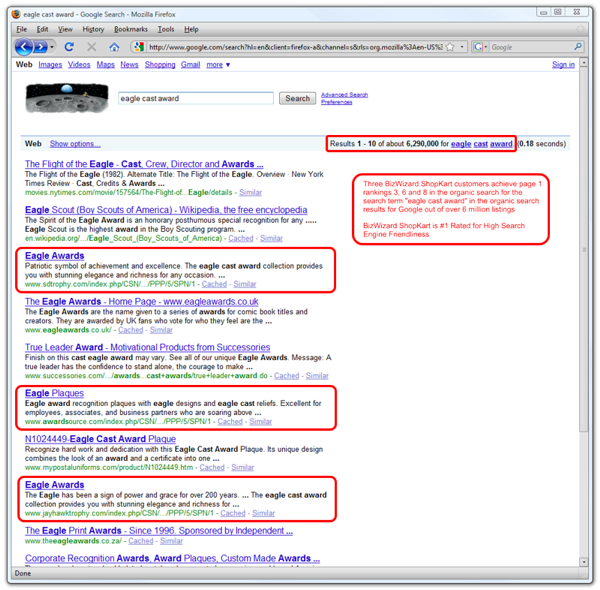Expand the Google 'more' dropdown

[x=218, y=65]
